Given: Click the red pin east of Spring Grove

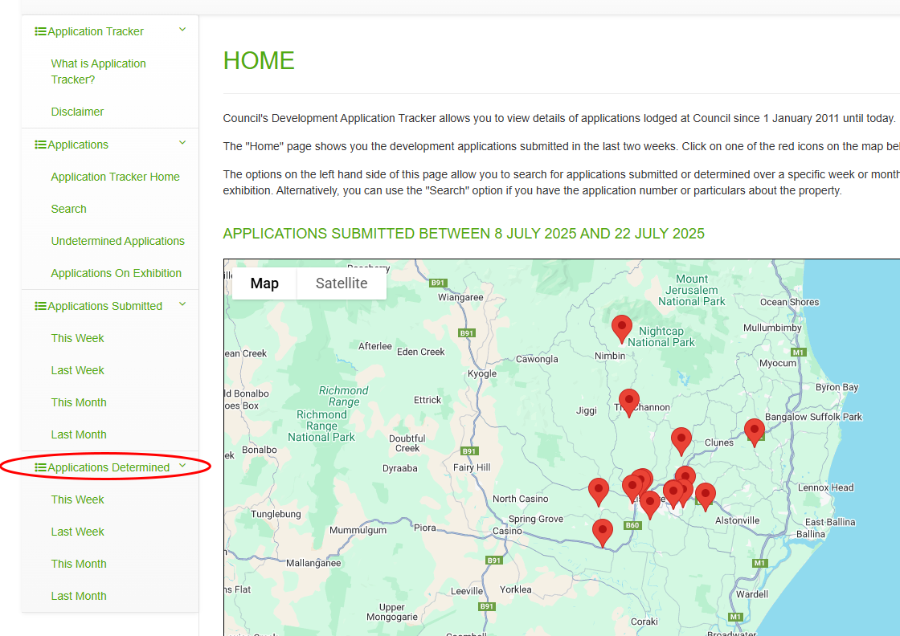Looking at the screenshot, I should point(602,533).
